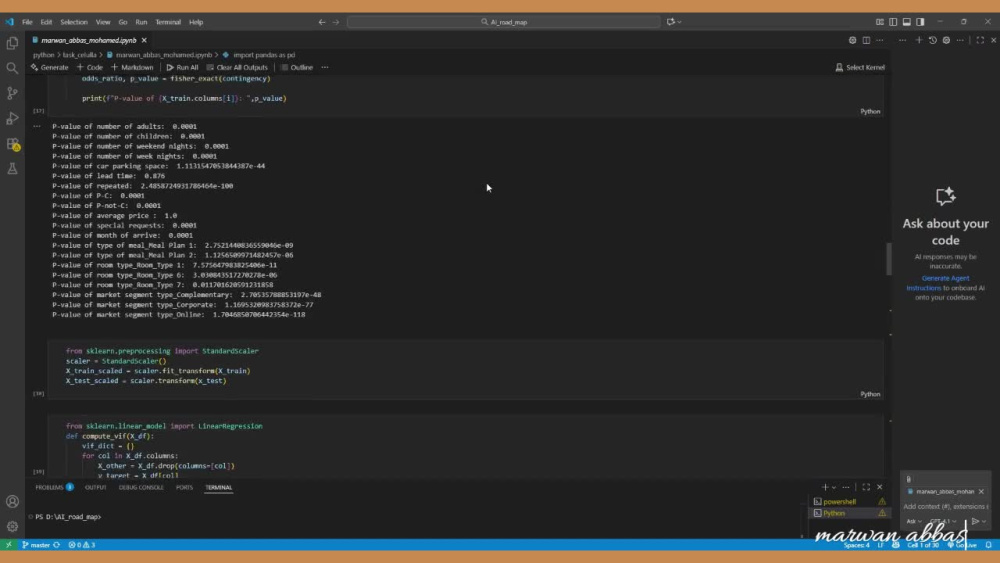Open the Search view in the activity bar
1000x563 pixels.
point(12,68)
